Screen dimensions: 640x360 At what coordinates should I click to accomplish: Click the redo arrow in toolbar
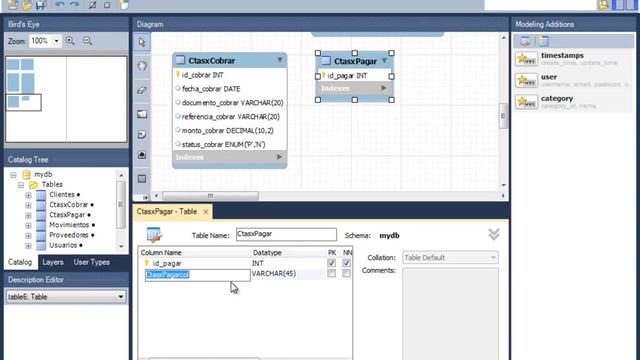(74, 4)
